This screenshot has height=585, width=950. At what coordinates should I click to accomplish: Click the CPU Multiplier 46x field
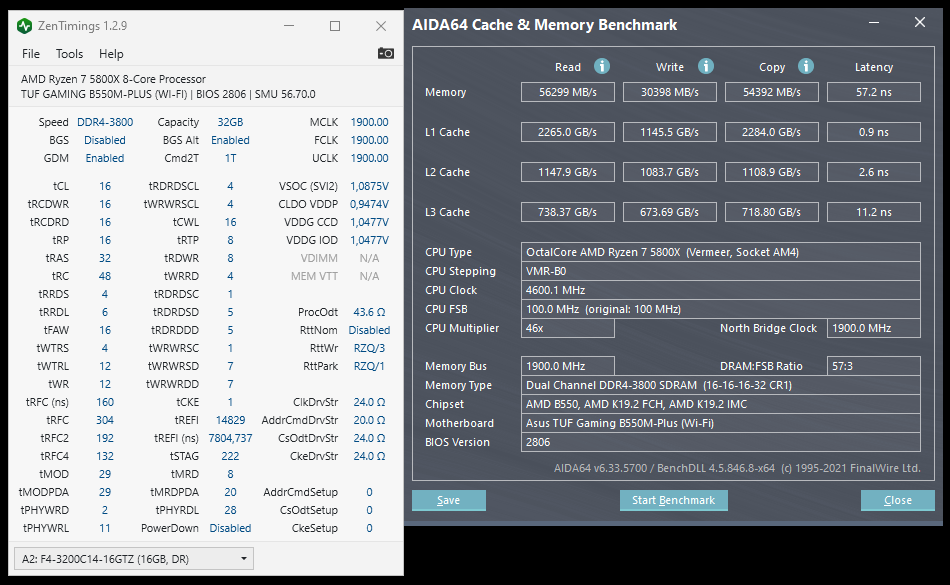tap(568, 328)
